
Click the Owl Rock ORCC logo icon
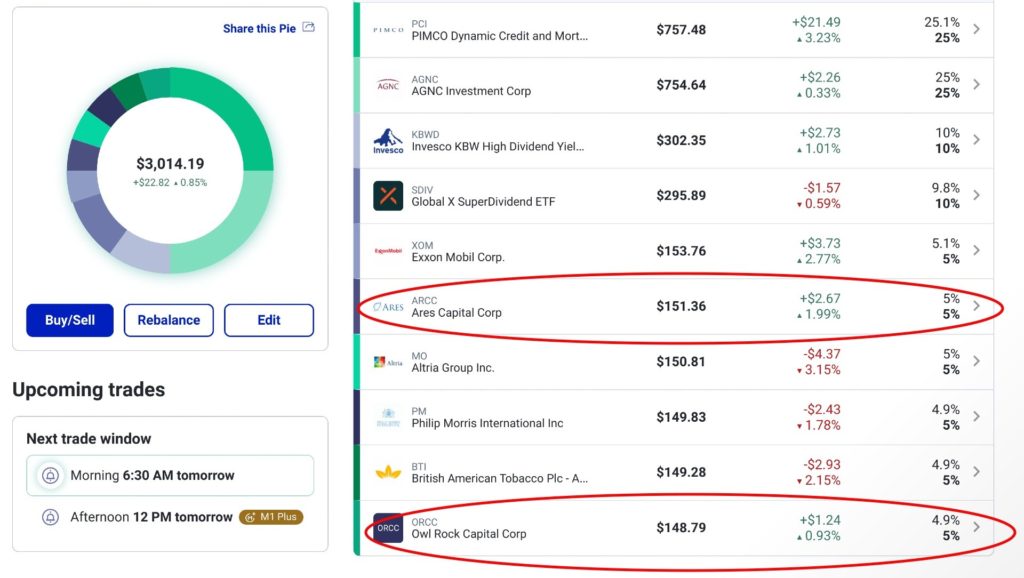coord(388,528)
